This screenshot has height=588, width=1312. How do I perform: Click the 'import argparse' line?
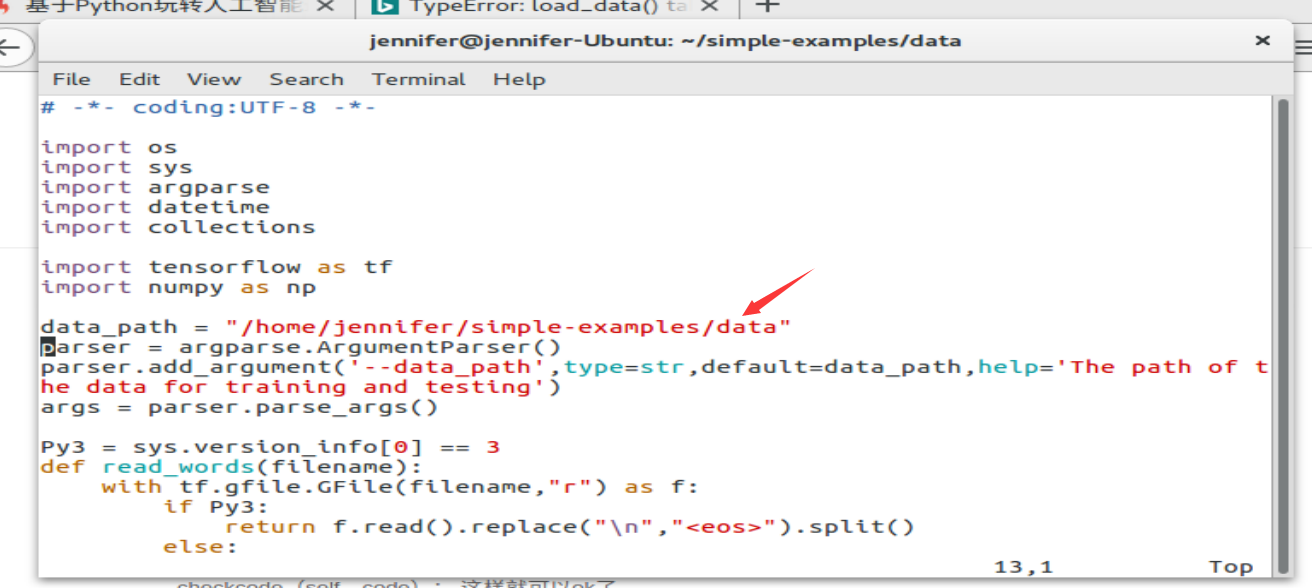[155, 187]
